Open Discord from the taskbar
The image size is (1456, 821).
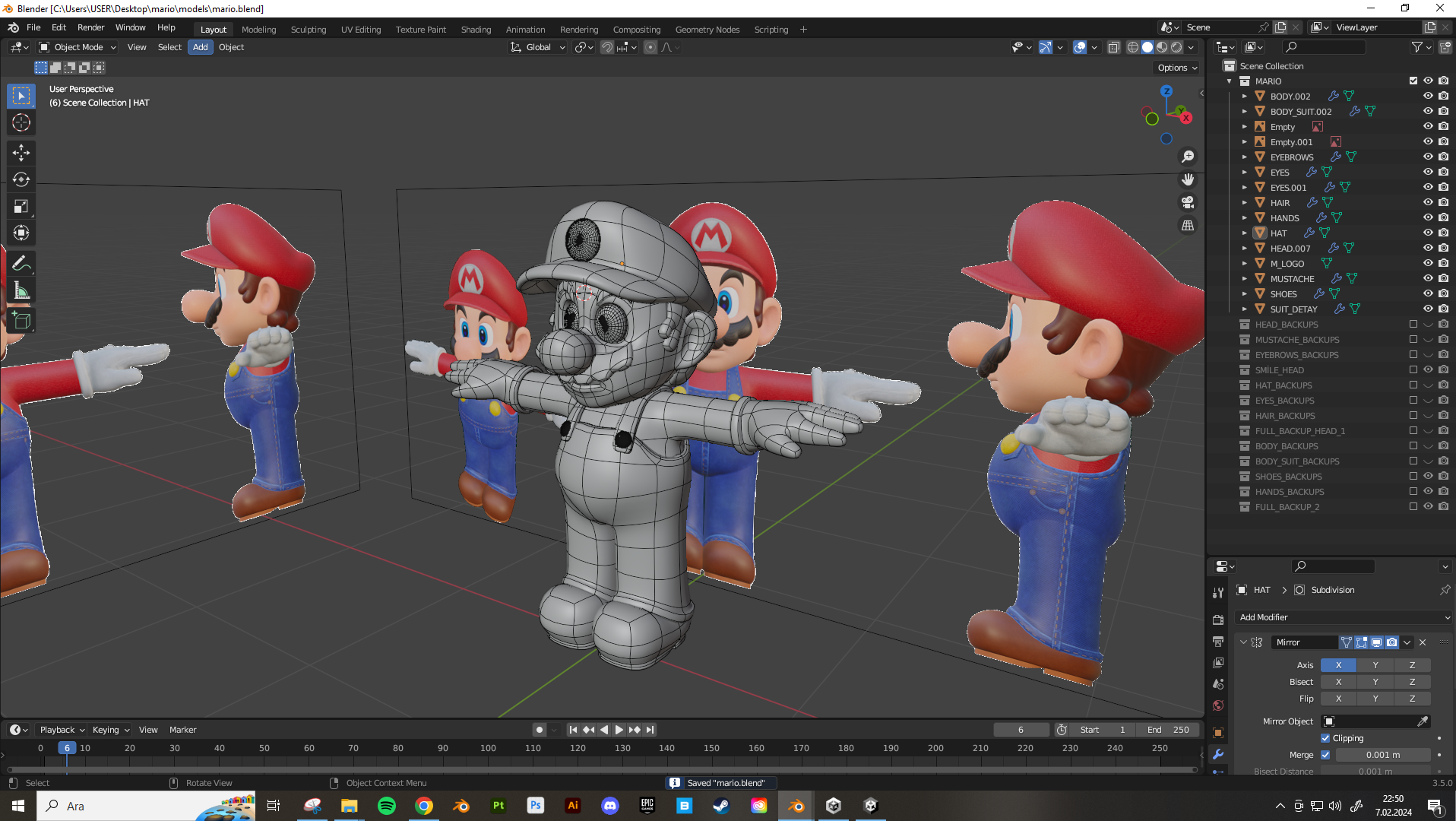610,806
